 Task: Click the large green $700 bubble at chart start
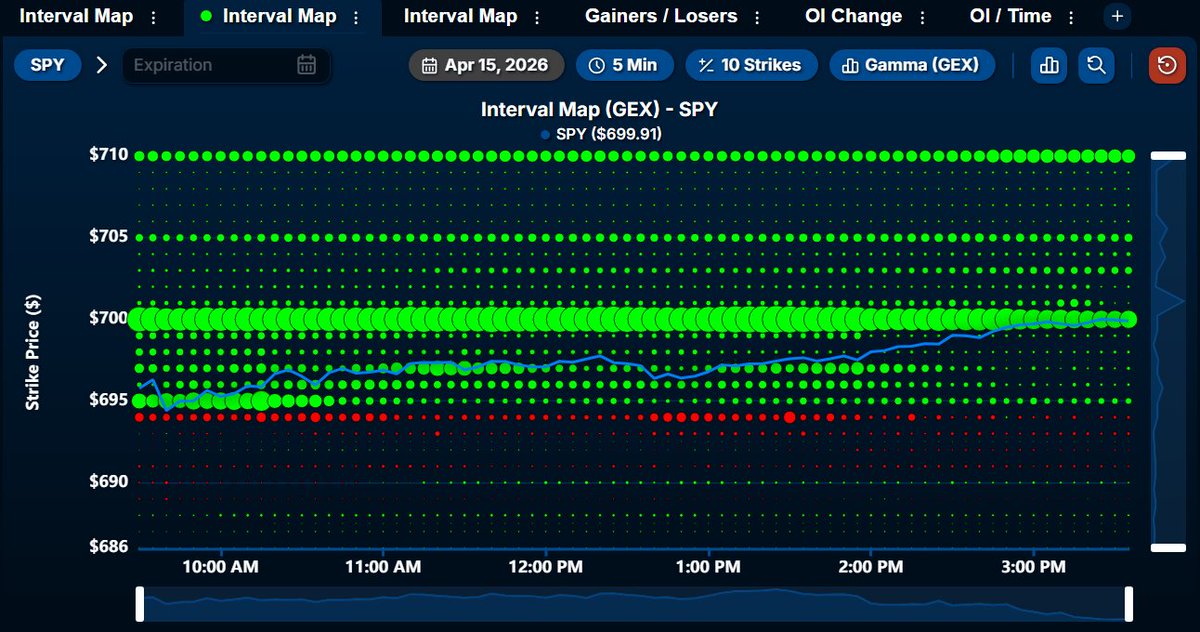140,319
